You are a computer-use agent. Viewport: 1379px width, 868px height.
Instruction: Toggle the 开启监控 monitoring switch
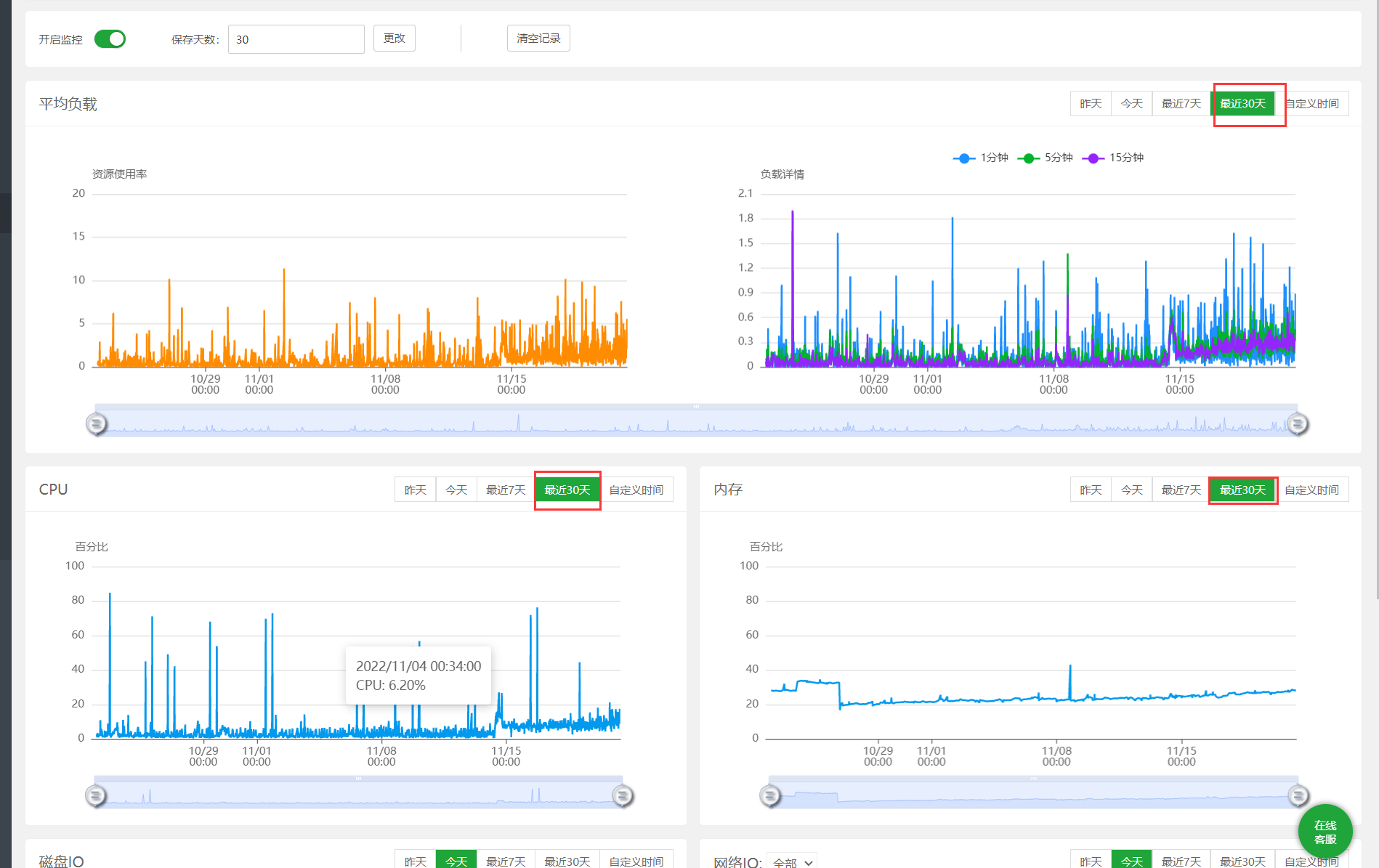coord(110,39)
